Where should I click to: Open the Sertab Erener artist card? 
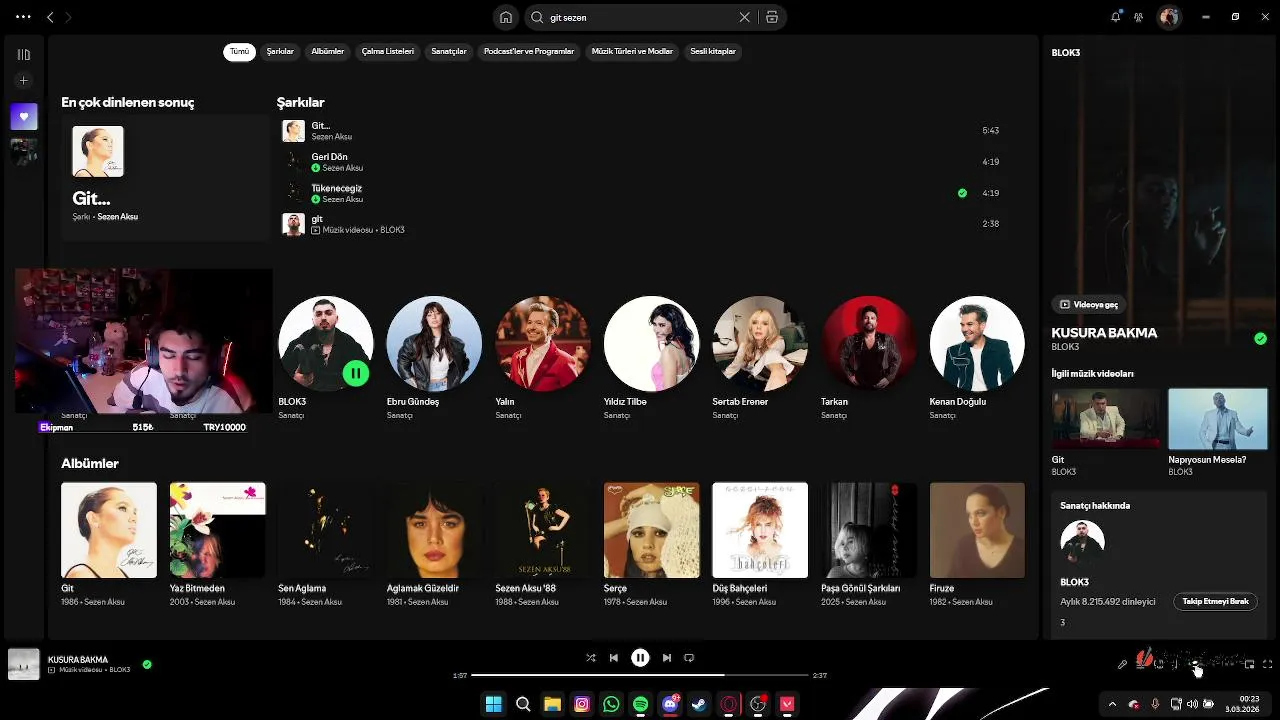(760, 356)
